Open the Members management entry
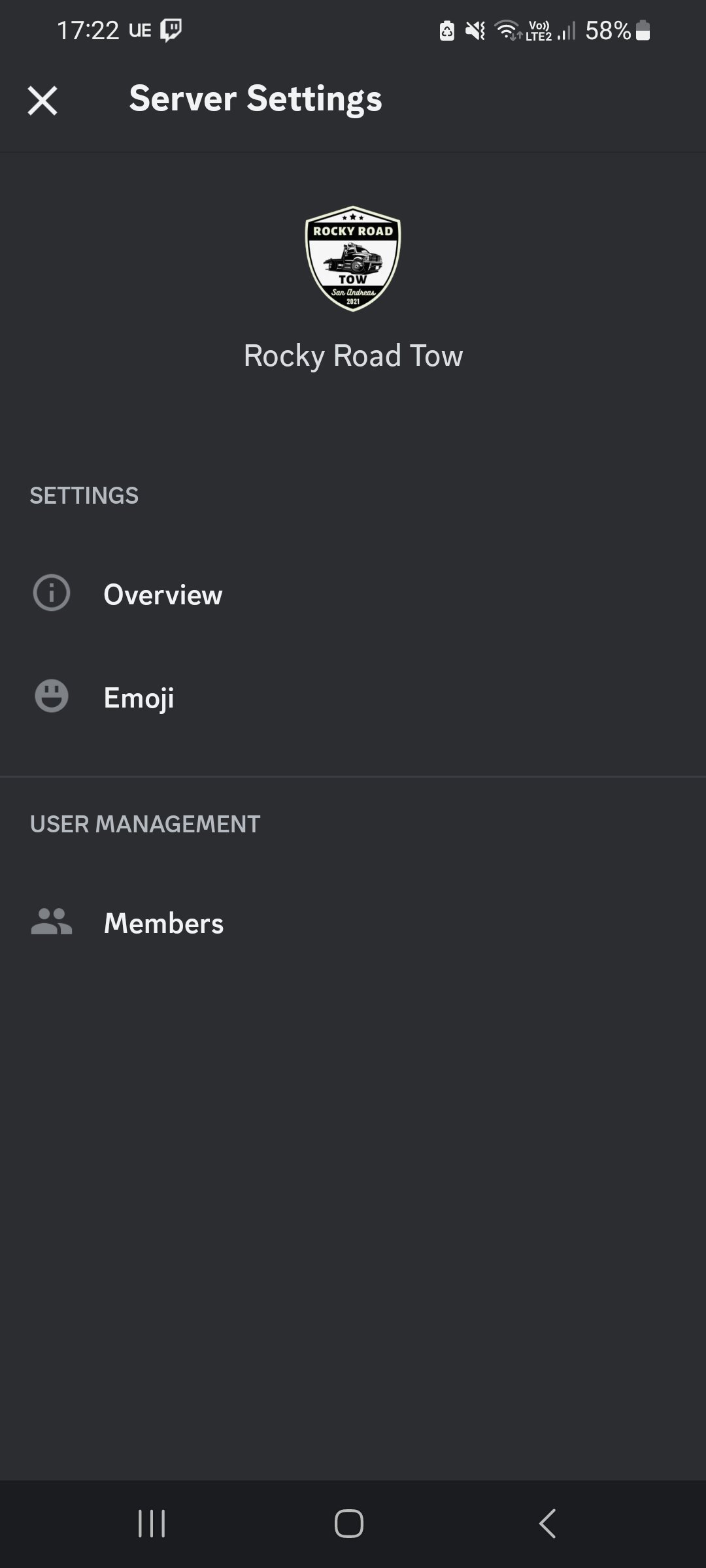Screen dimensions: 706x1568 [163, 923]
